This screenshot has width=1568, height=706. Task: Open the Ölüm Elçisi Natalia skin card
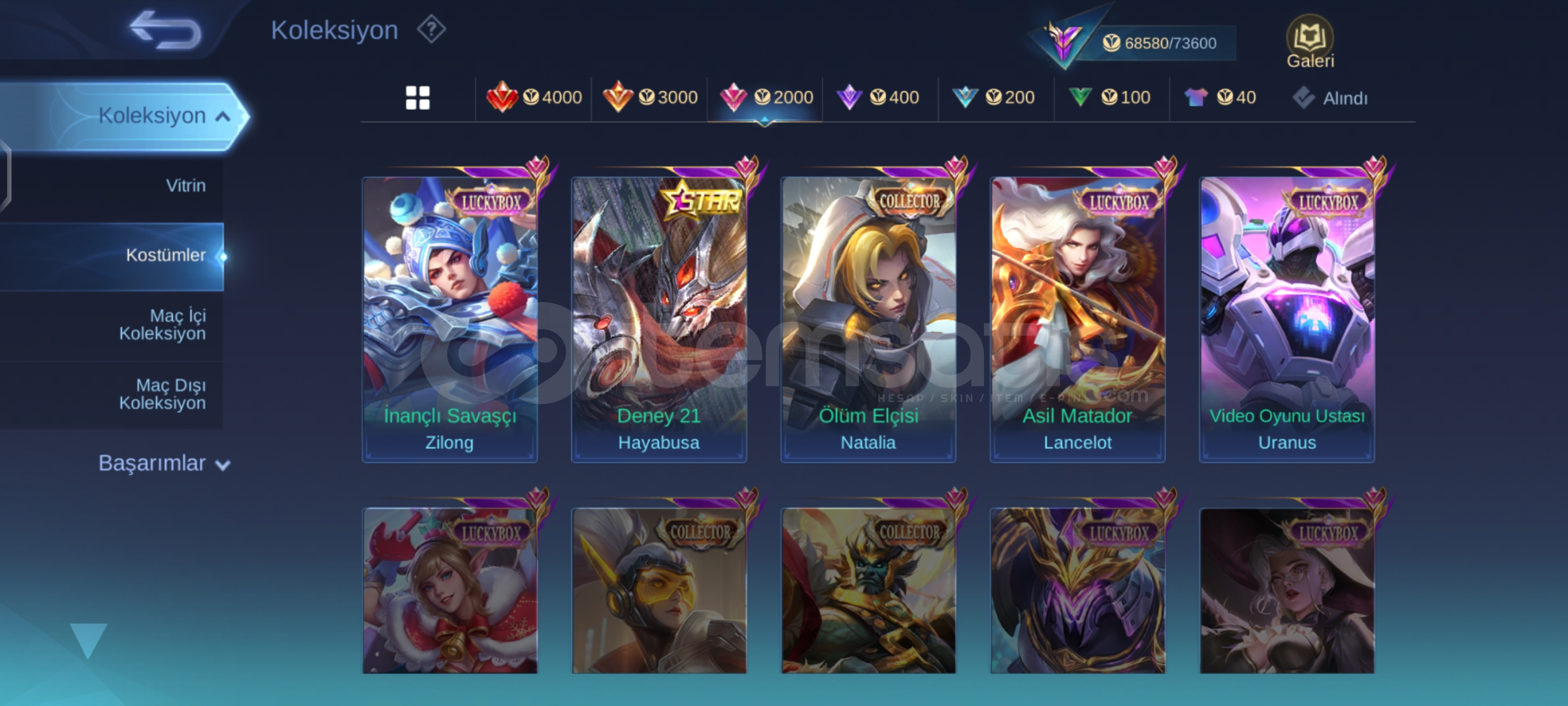868,320
